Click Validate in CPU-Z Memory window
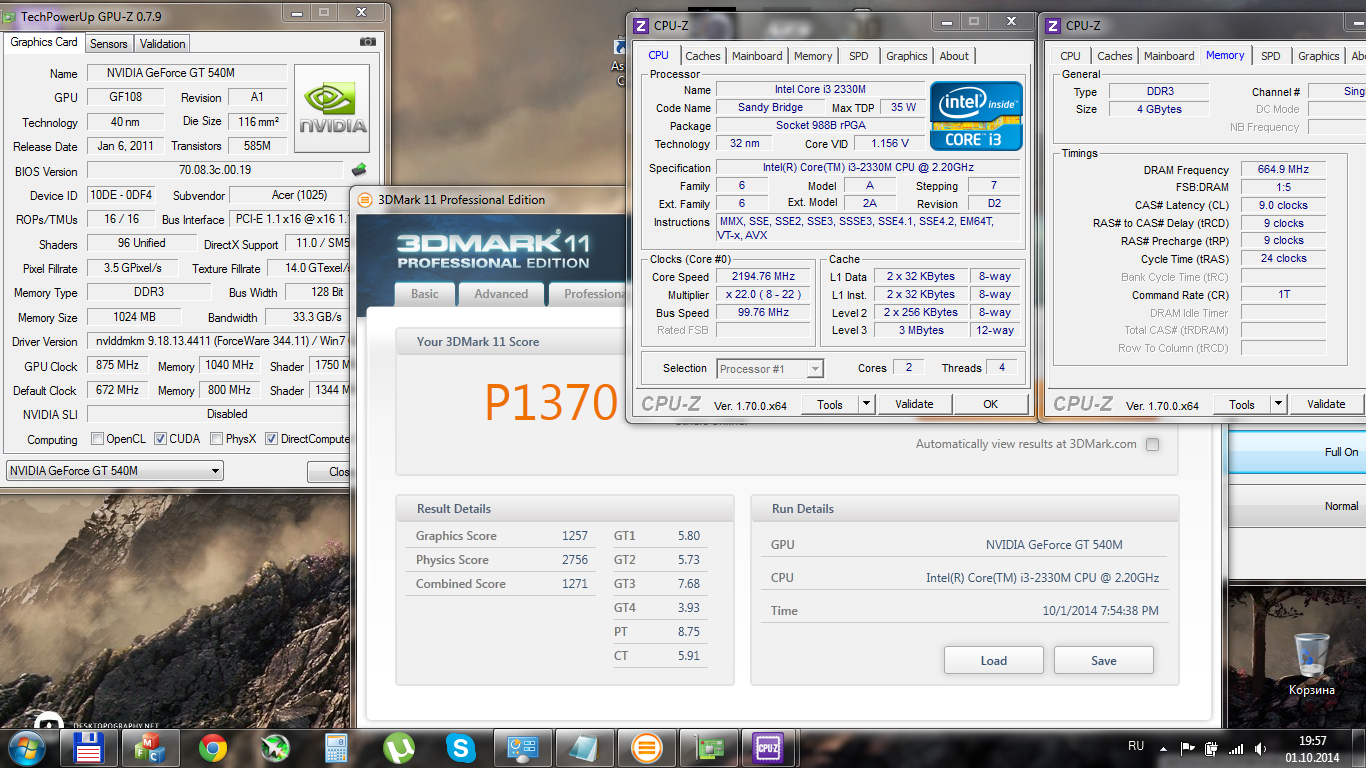 coord(1326,404)
